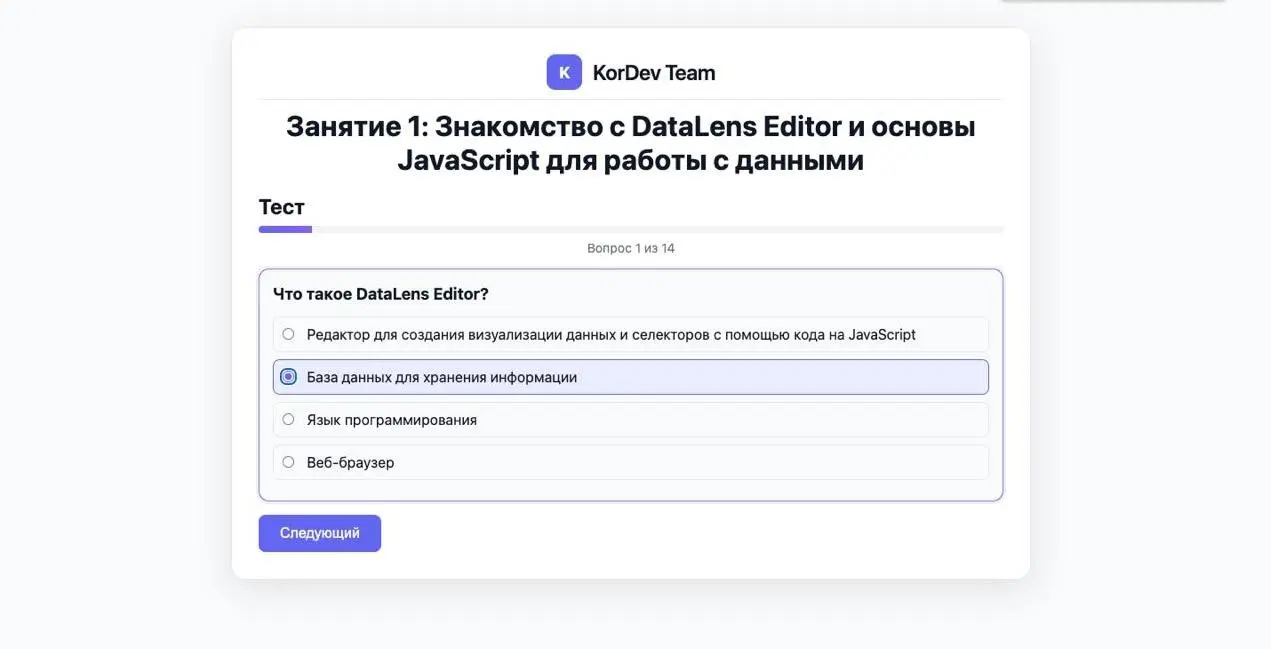
Task: Click the 'KorDev Team' brand text
Action: [x=654, y=72]
